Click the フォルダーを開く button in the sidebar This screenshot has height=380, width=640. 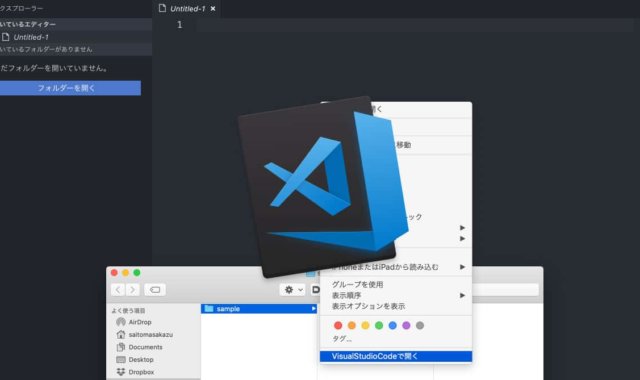point(70,88)
